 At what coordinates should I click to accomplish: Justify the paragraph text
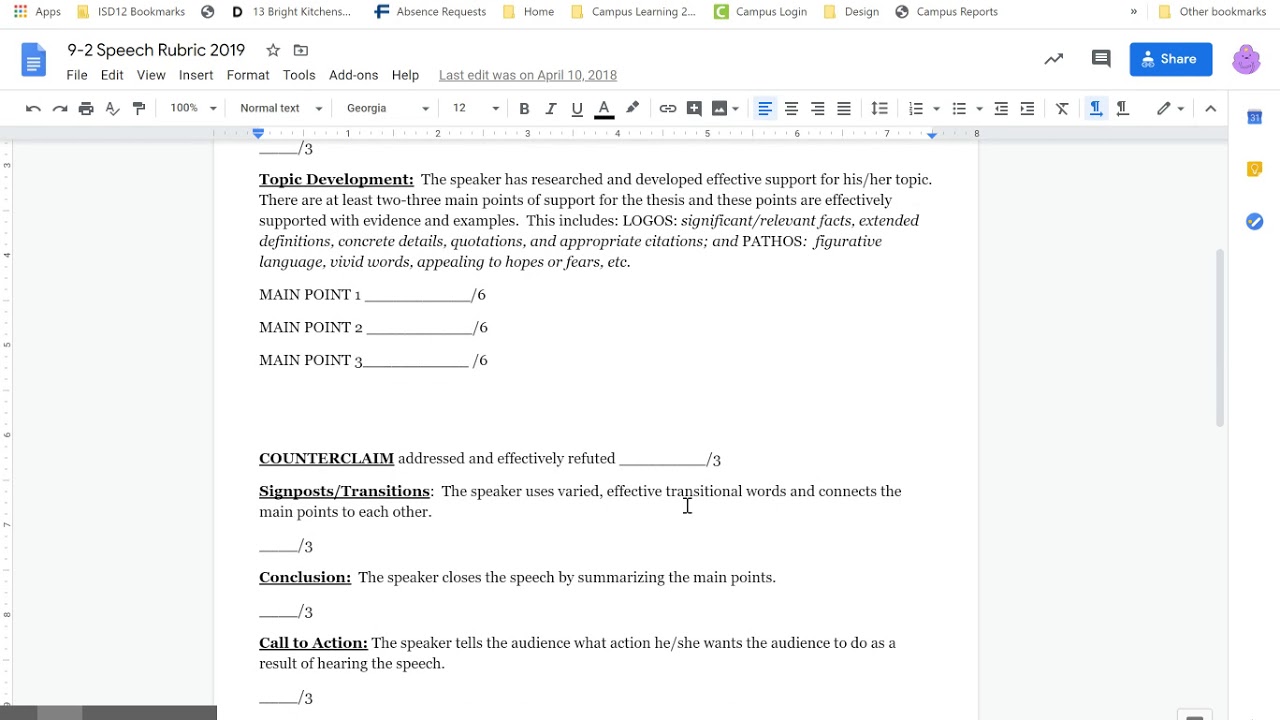[x=844, y=108]
